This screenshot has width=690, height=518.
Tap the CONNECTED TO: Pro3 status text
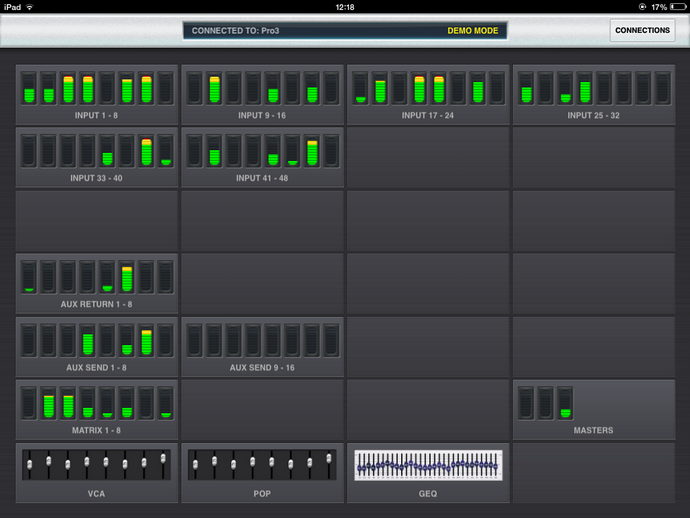235,31
